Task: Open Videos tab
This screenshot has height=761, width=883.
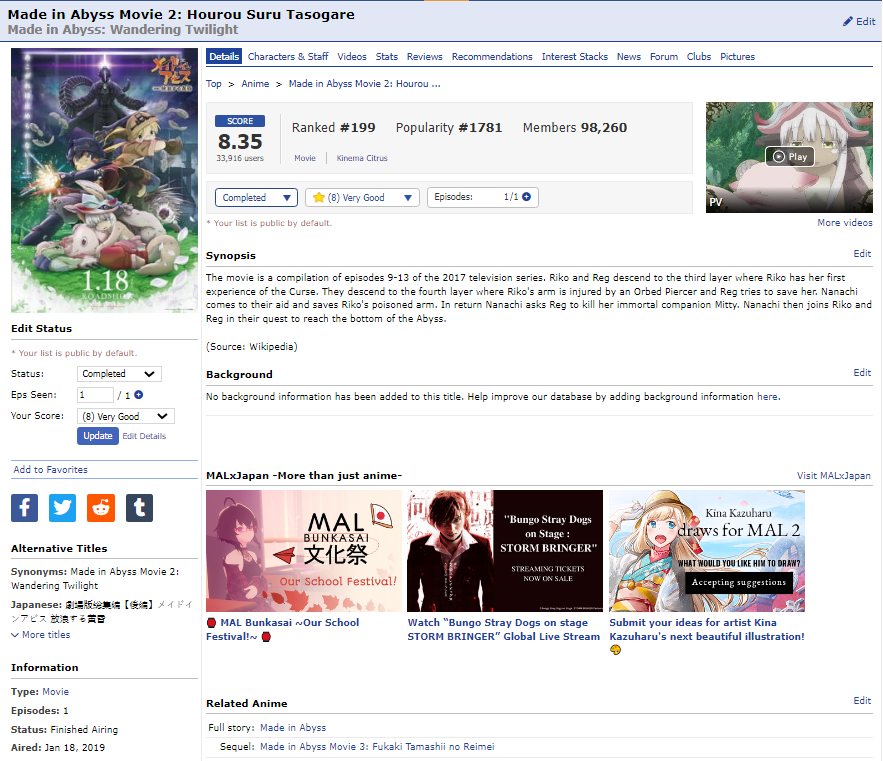Action: 352,56
